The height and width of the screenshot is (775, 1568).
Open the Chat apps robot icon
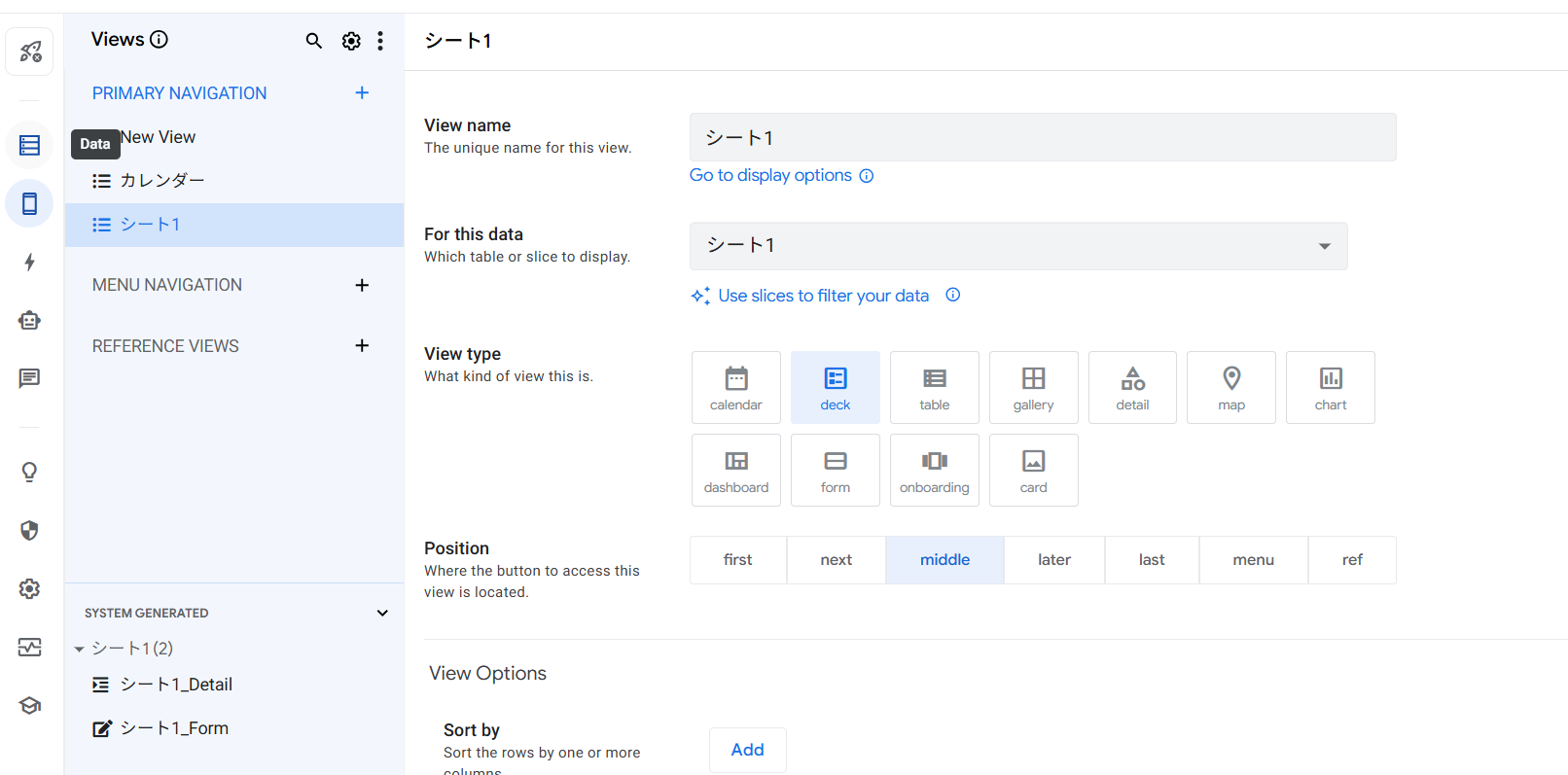[30, 321]
